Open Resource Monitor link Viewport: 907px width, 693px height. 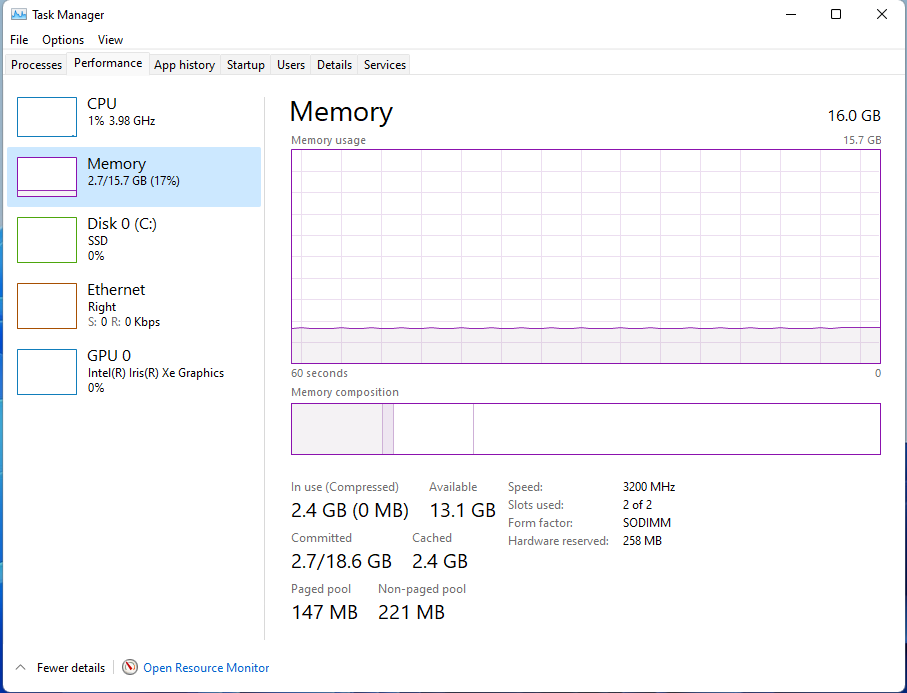coord(207,668)
